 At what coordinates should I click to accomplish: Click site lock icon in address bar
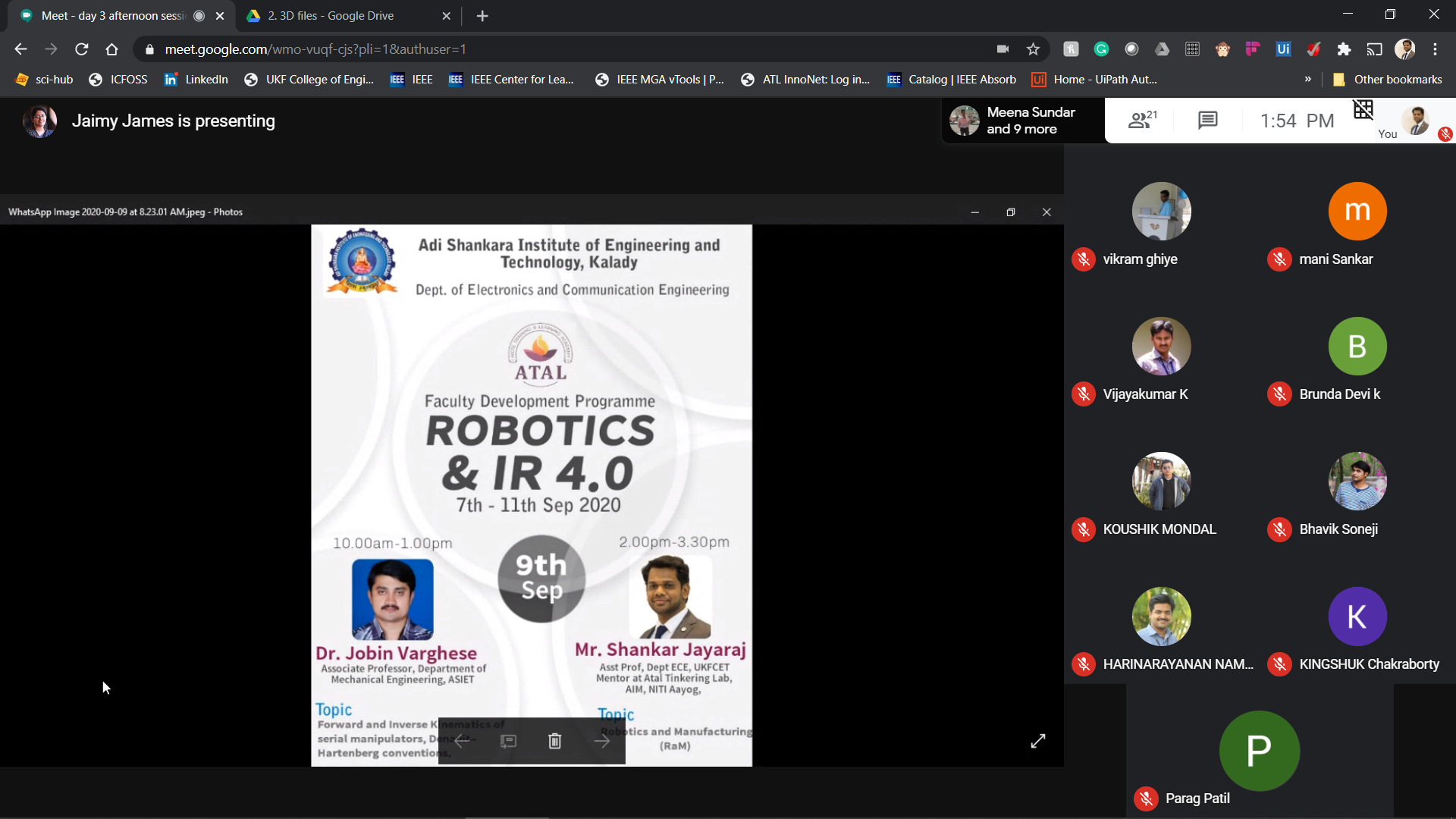pyautogui.click(x=149, y=49)
